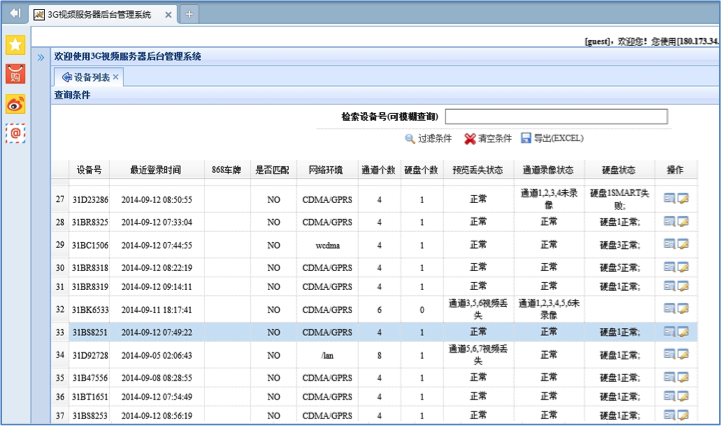Click 硬盘5正常 disk status cell
Image resolution: width=721 pixels, height=426 pixels.
click(619, 267)
